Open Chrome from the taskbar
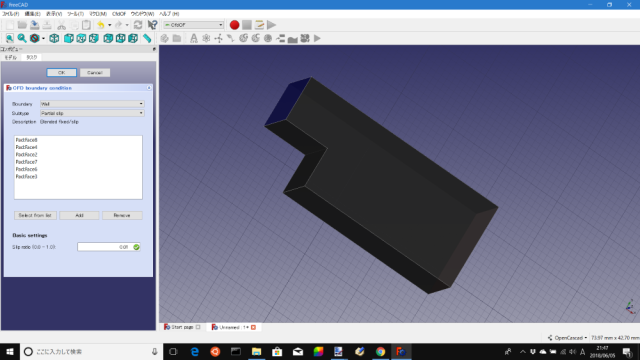This screenshot has width=640, height=360. (380, 351)
